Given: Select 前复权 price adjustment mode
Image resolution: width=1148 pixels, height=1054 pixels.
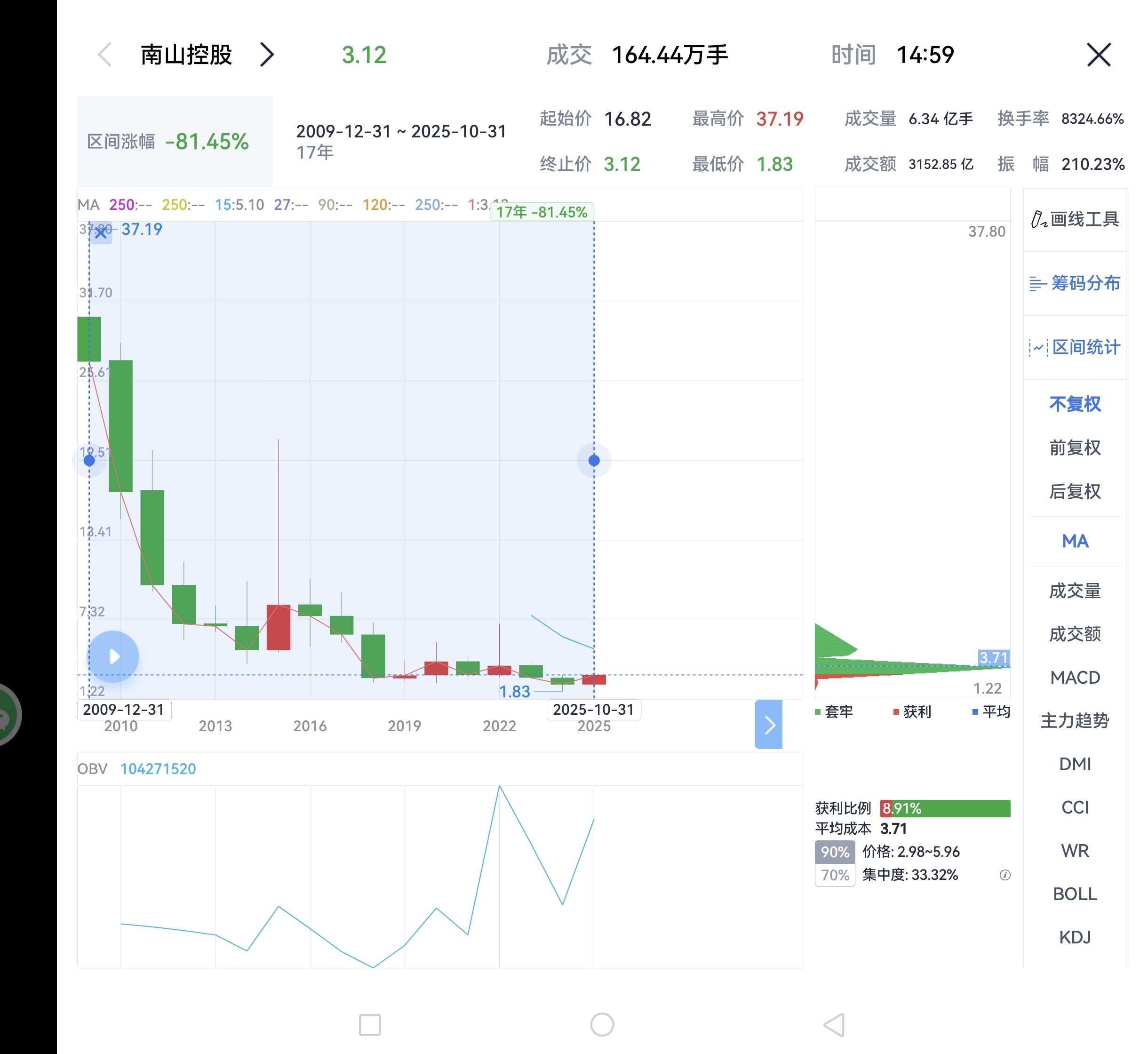Looking at the screenshot, I should [x=1075, y=448].
